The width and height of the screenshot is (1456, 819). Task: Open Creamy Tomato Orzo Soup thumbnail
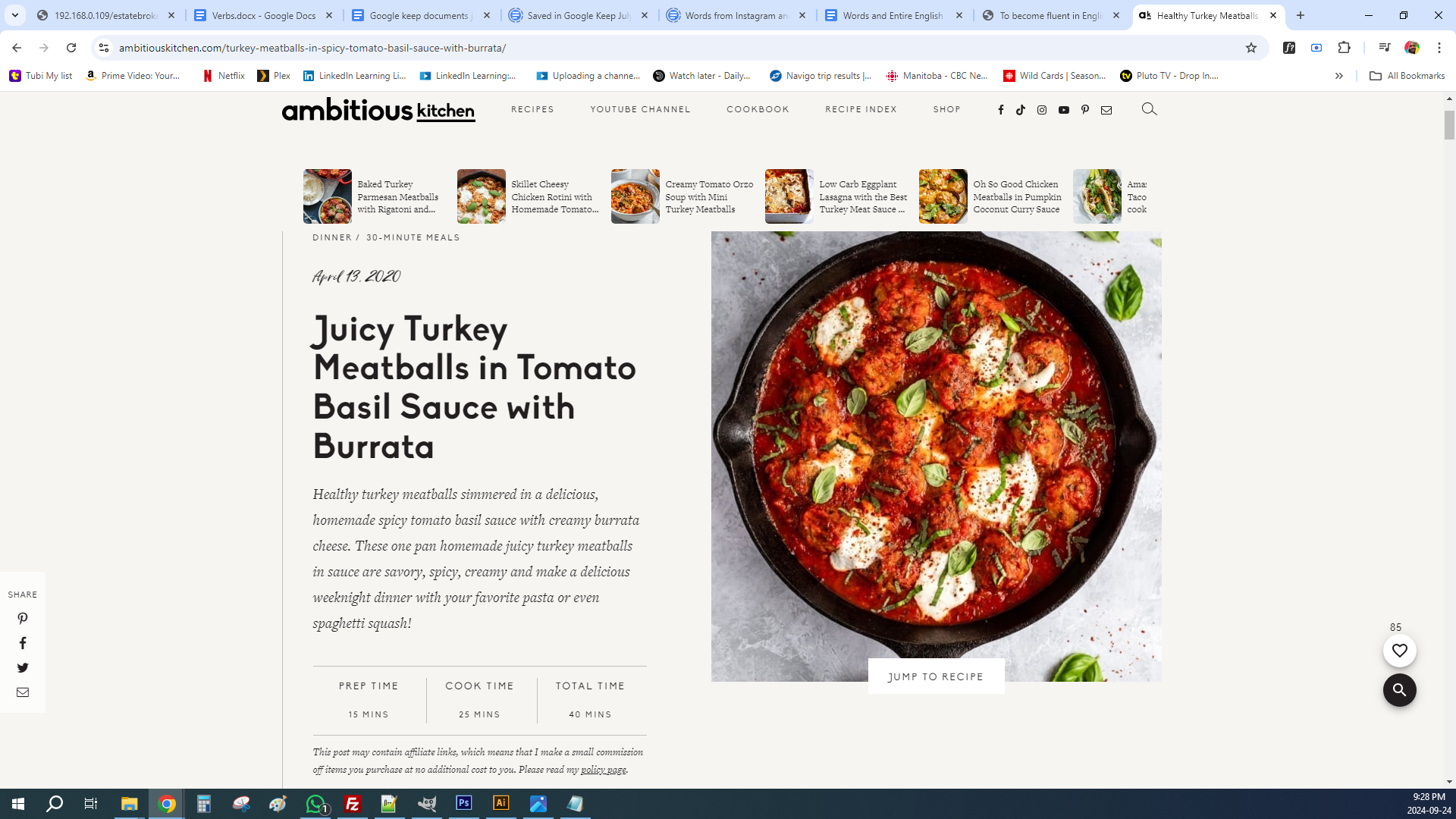point(635,196)
